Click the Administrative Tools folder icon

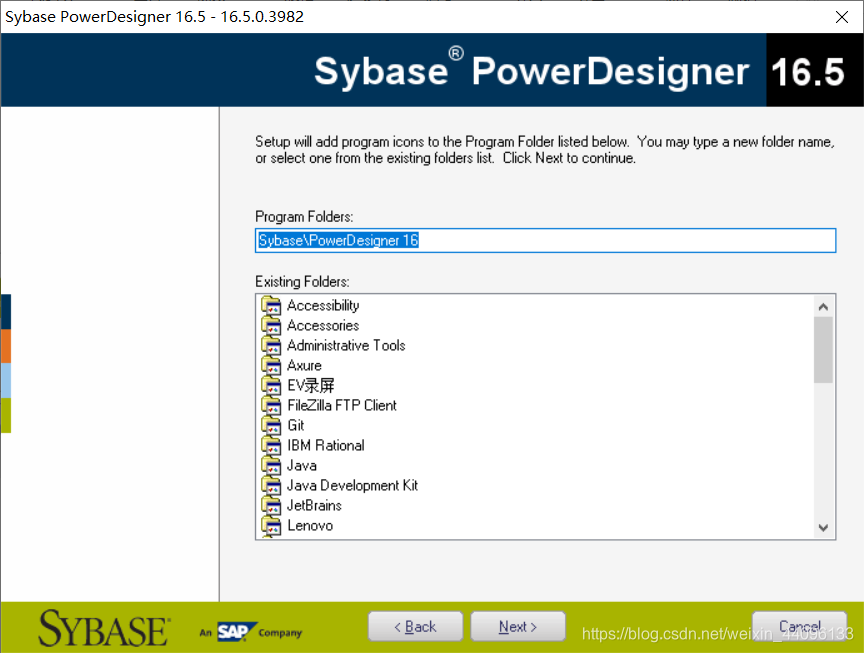(x=271, y=346)
